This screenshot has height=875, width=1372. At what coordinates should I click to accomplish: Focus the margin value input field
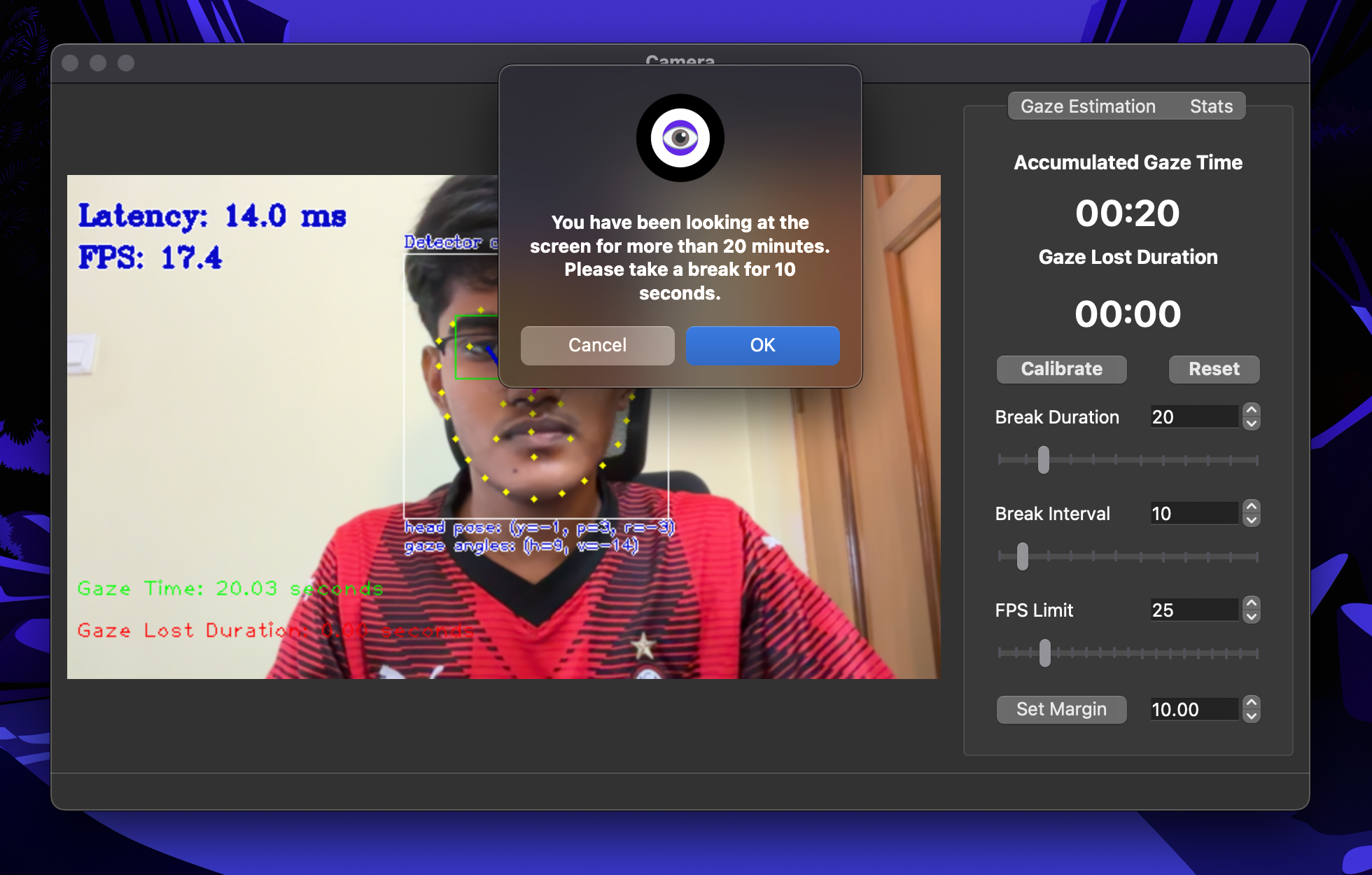(x=1193, y=710)
